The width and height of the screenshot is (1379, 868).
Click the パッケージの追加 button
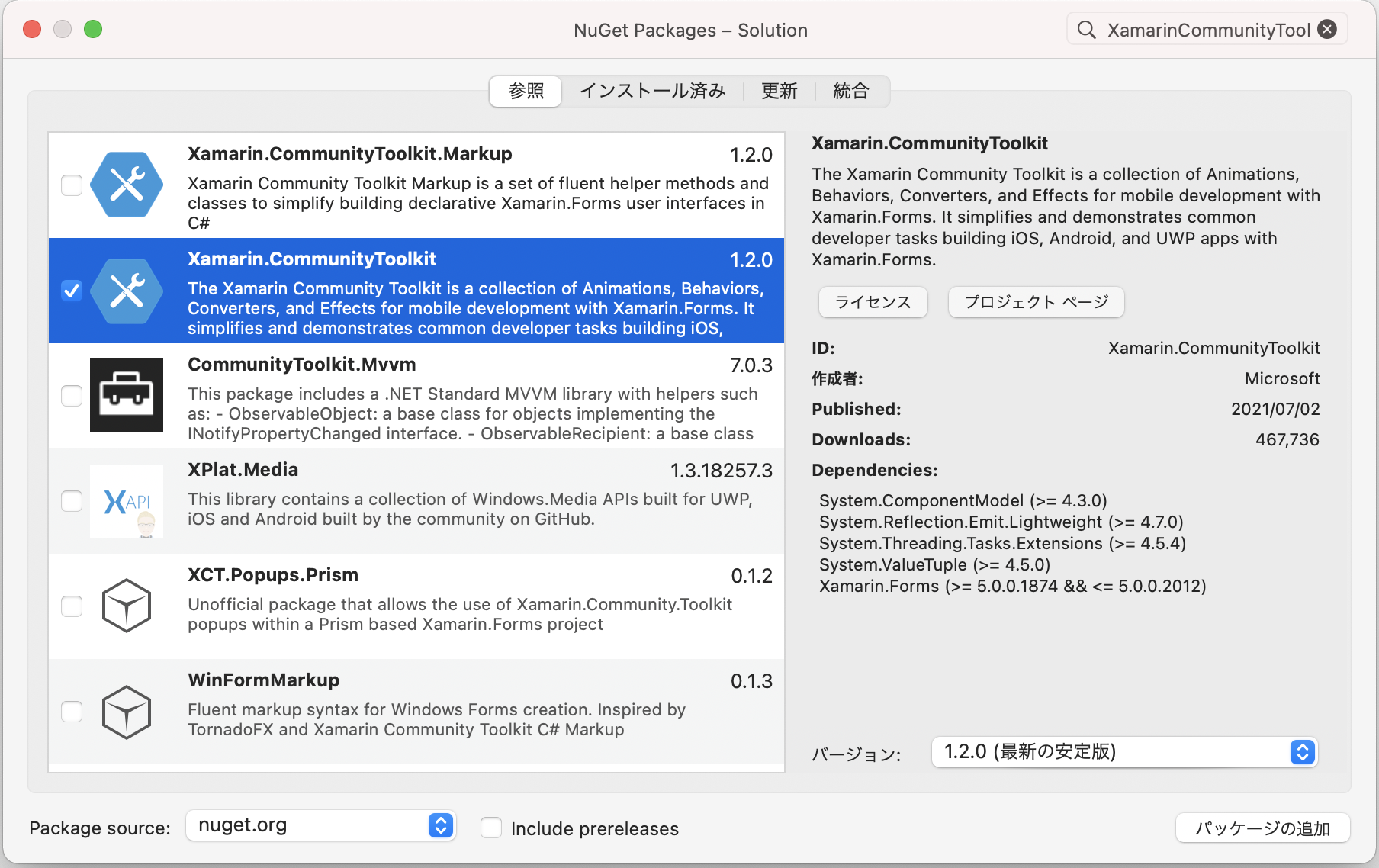coord(1263,828)
